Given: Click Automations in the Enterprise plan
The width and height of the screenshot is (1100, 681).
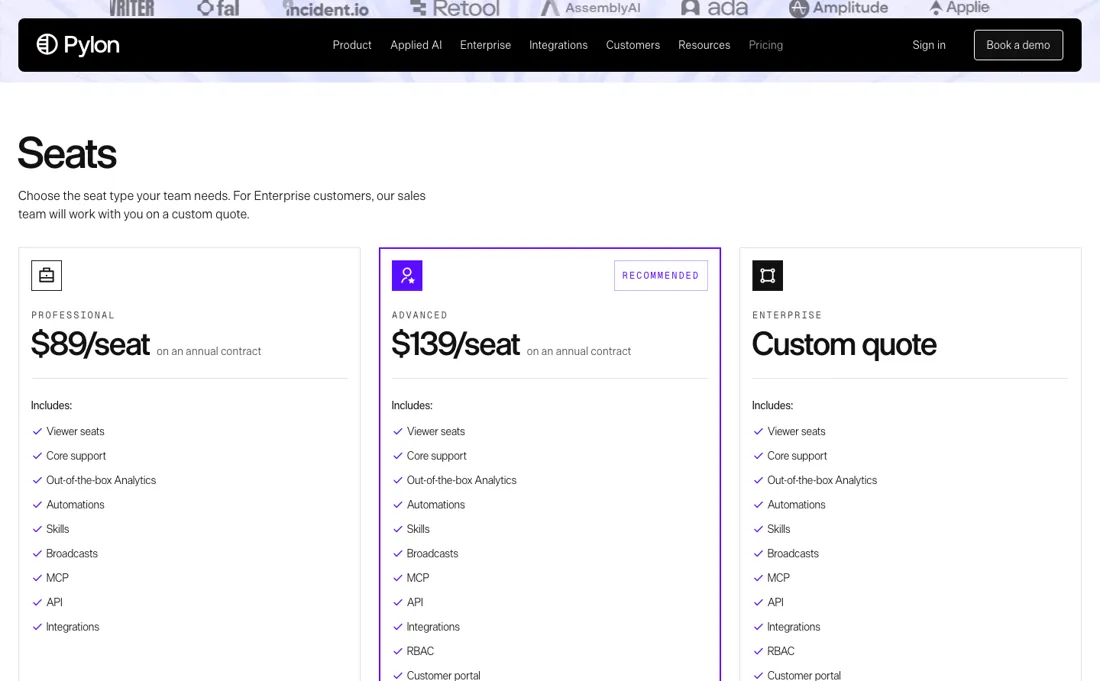Looking at the screenshot, I should [796, 505].
